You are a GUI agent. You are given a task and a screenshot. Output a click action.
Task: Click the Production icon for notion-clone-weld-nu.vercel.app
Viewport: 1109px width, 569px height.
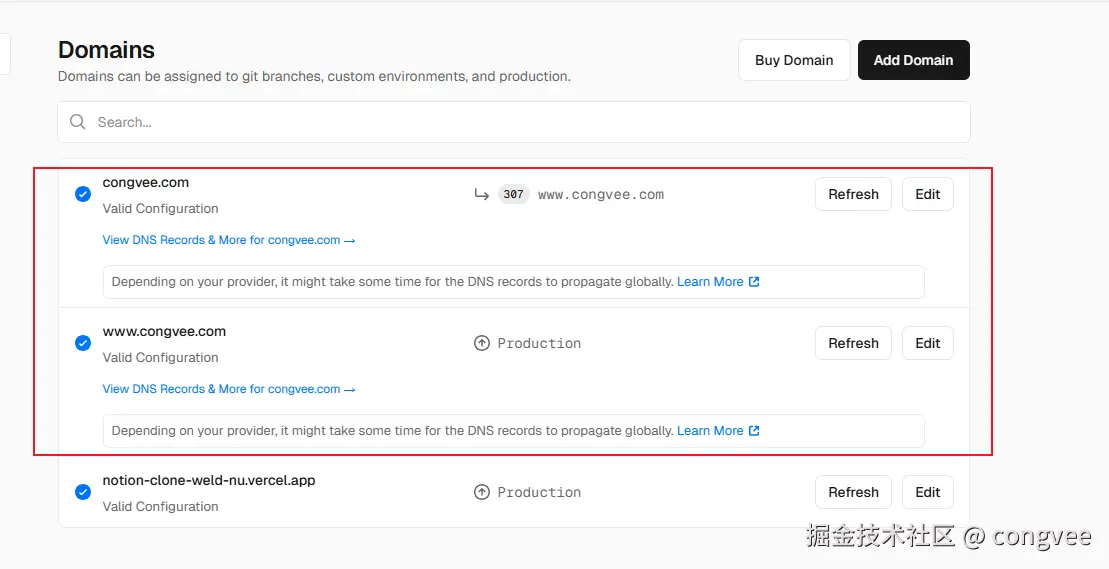click(482, 492)
